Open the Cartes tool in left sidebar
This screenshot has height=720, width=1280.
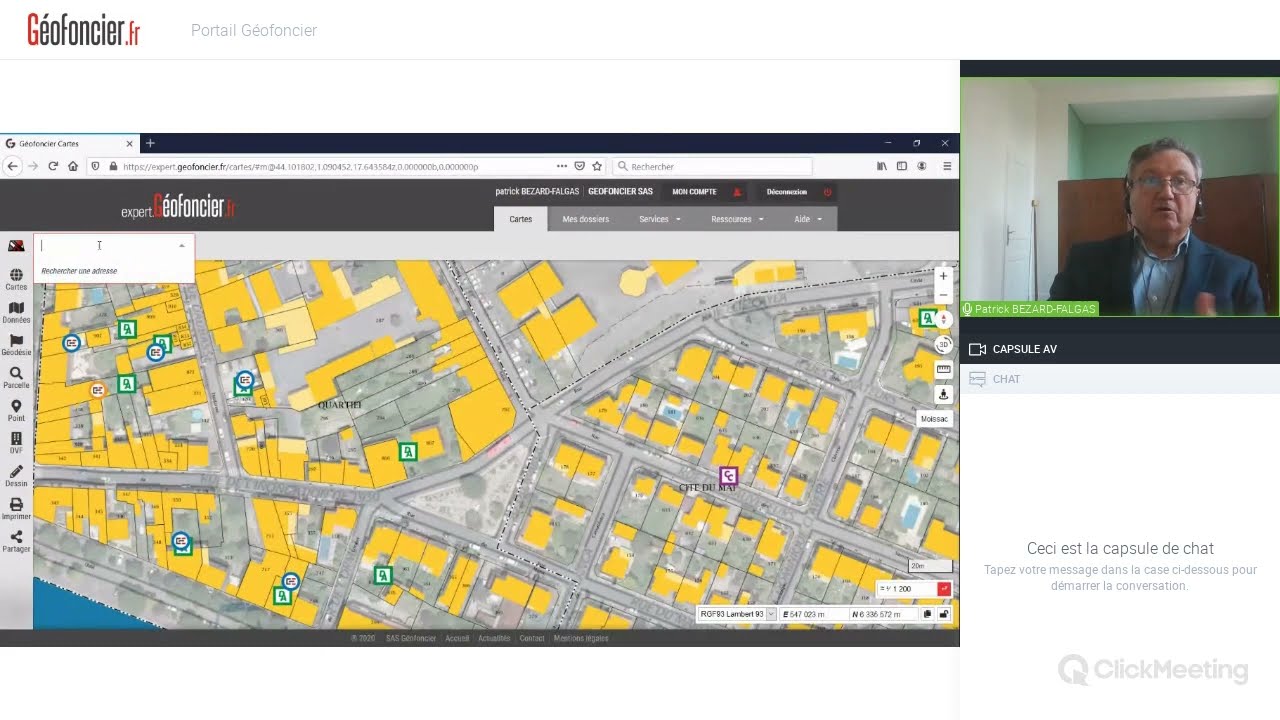tap(16, 279)
